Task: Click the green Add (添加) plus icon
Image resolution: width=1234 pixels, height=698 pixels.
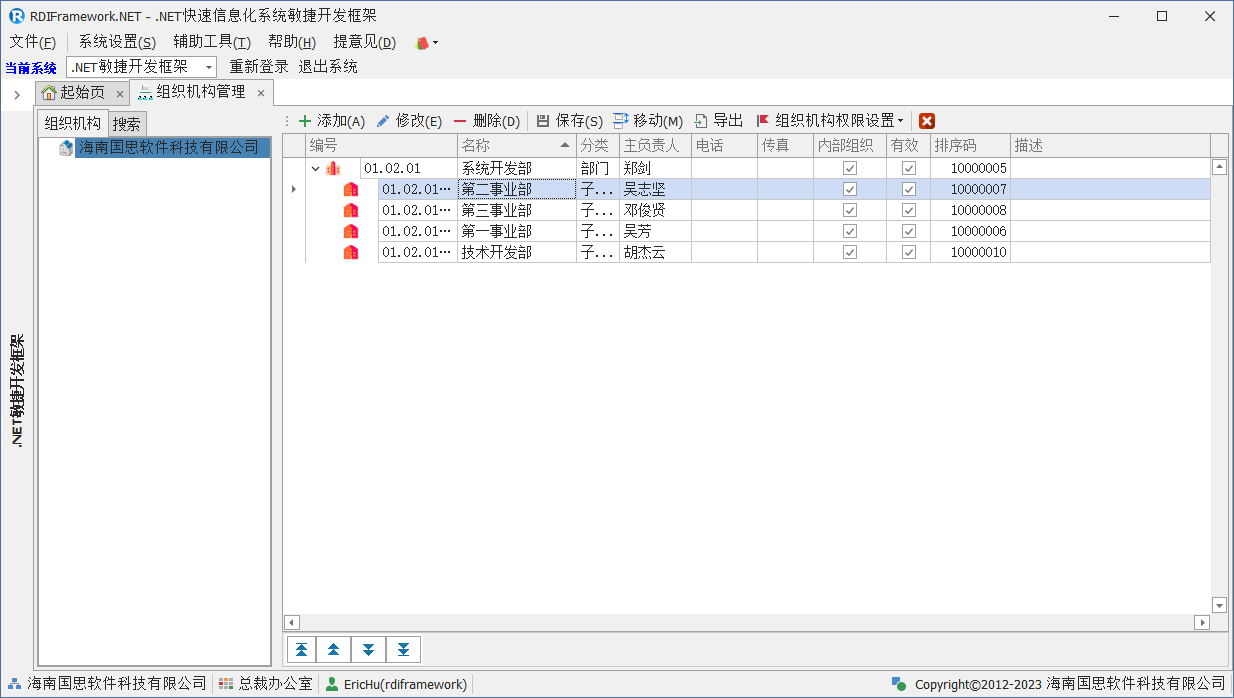Action: tap(305, 121)
